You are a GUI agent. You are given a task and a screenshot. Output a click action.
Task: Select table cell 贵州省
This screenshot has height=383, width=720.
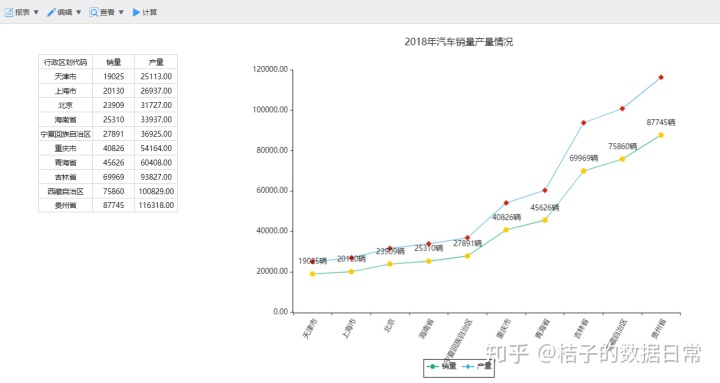click(65, 205)
